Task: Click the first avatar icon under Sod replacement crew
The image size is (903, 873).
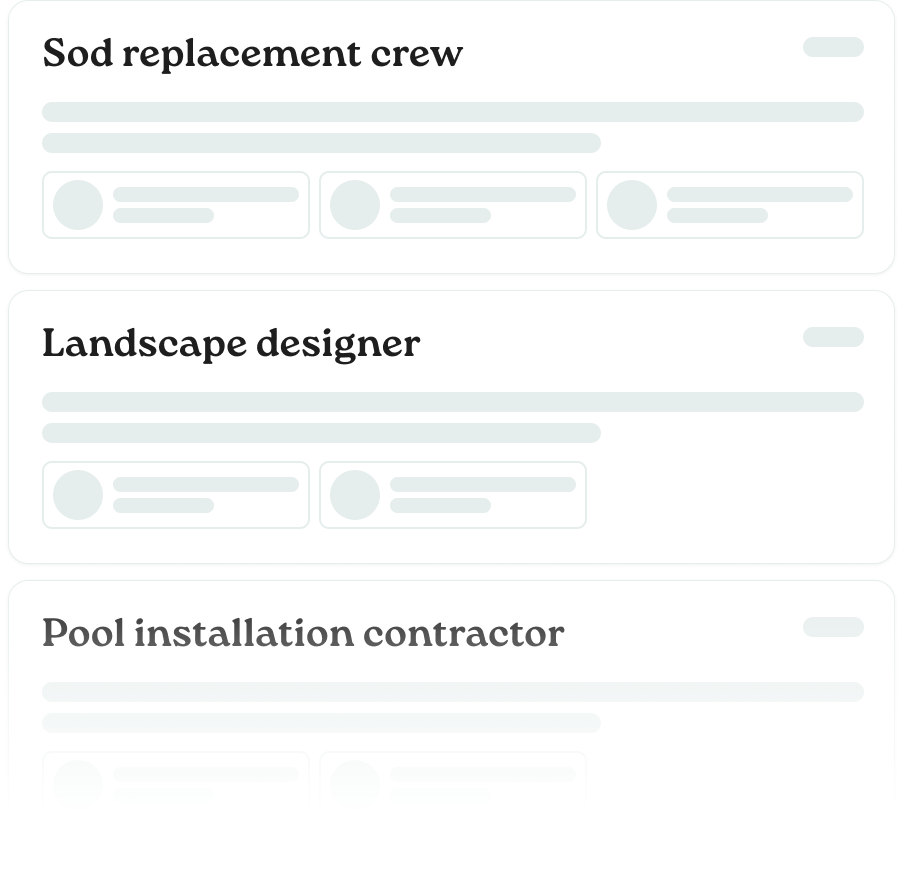Action: pyautogui.click(x=78, y=205)
